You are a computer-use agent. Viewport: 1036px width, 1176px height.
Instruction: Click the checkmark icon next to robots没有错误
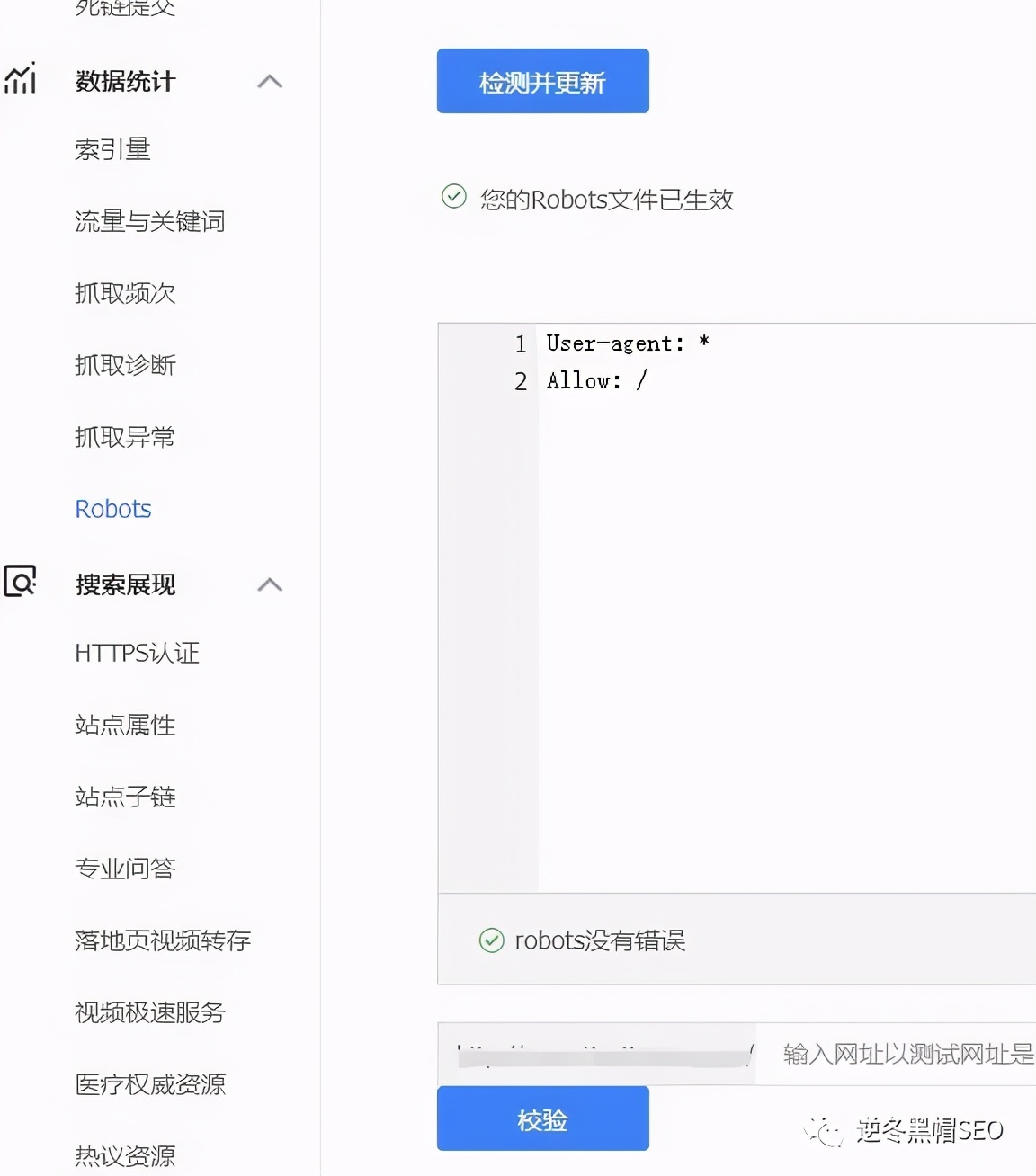click(x=491, y=940)
